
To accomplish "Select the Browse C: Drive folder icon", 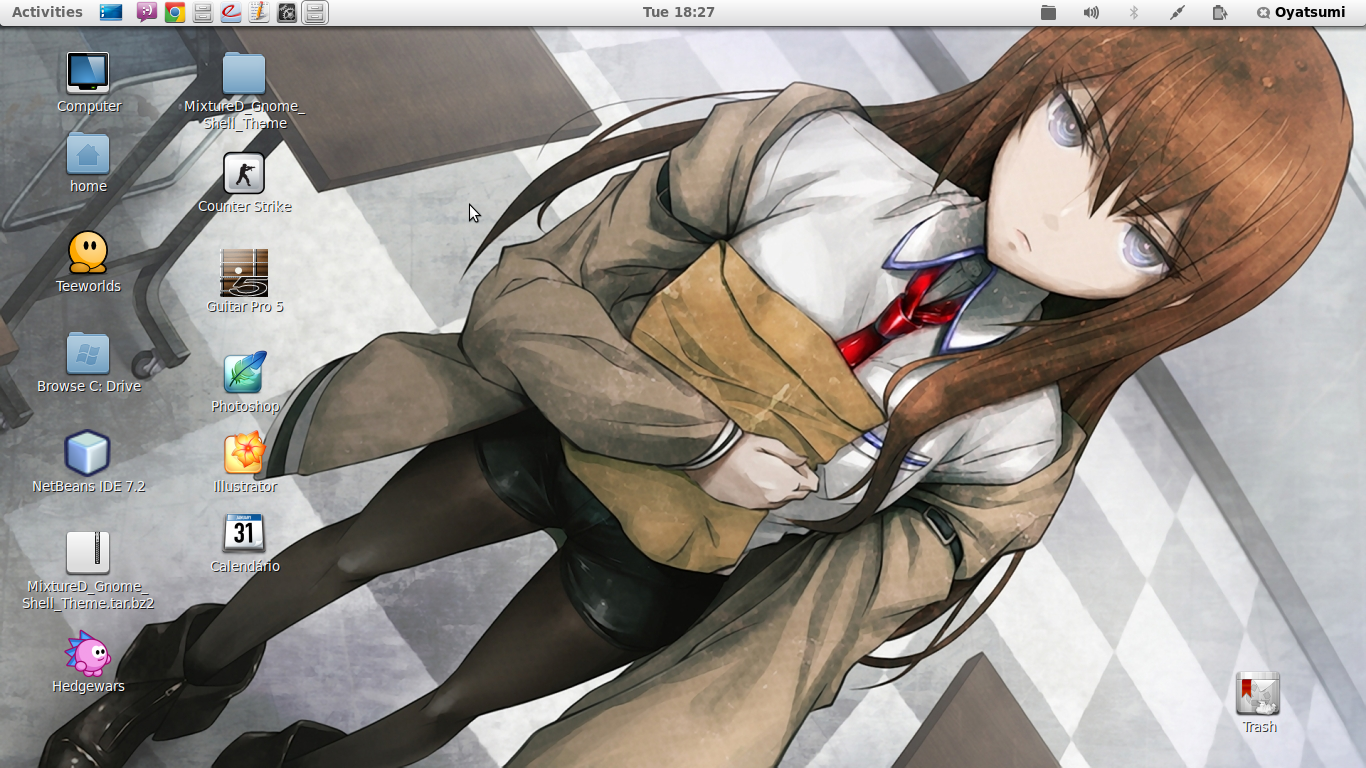I will pos(88,353).
